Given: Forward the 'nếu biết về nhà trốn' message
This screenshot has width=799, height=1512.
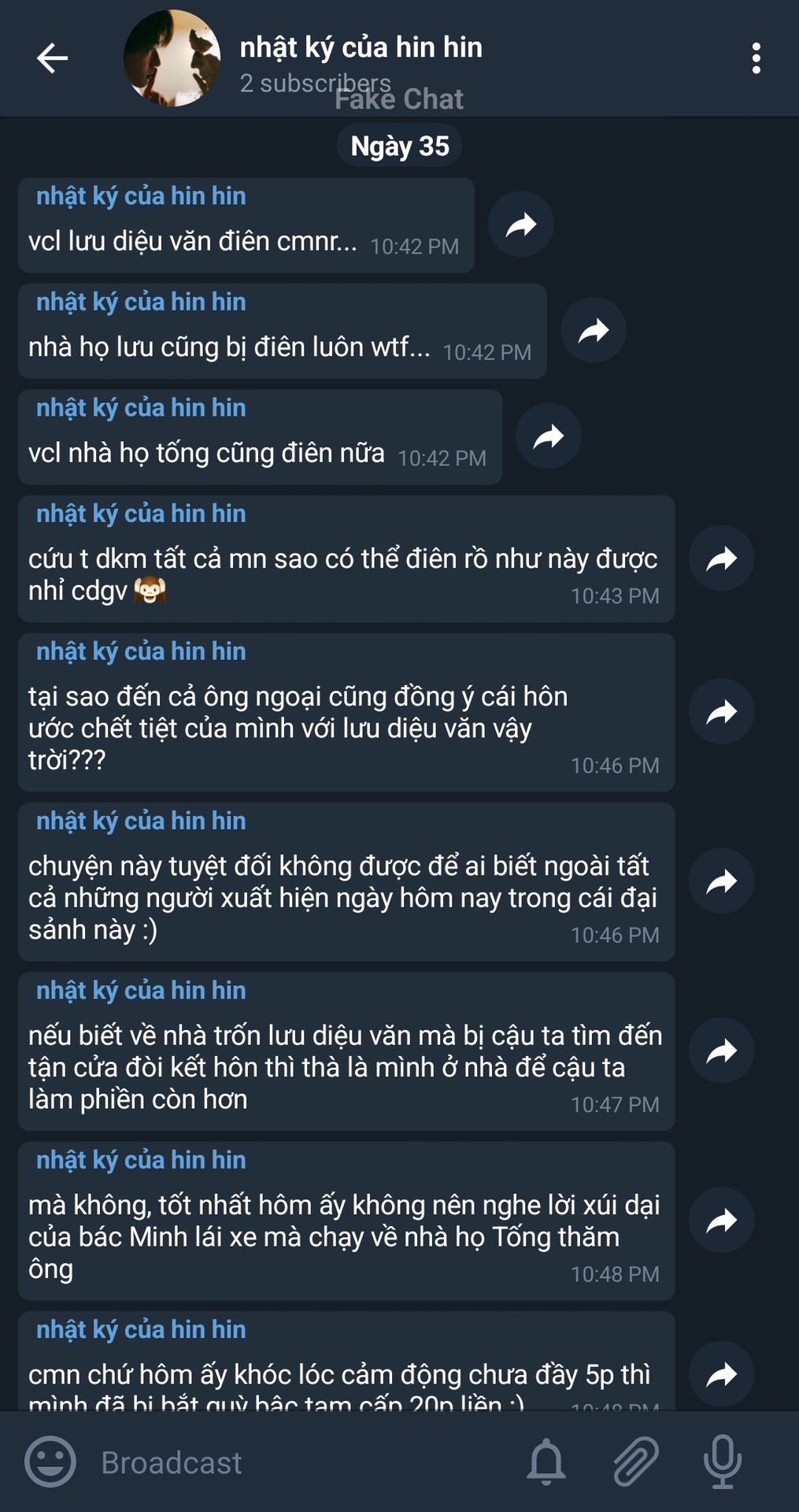Looking at the screenshot, I should [722, 1051].
